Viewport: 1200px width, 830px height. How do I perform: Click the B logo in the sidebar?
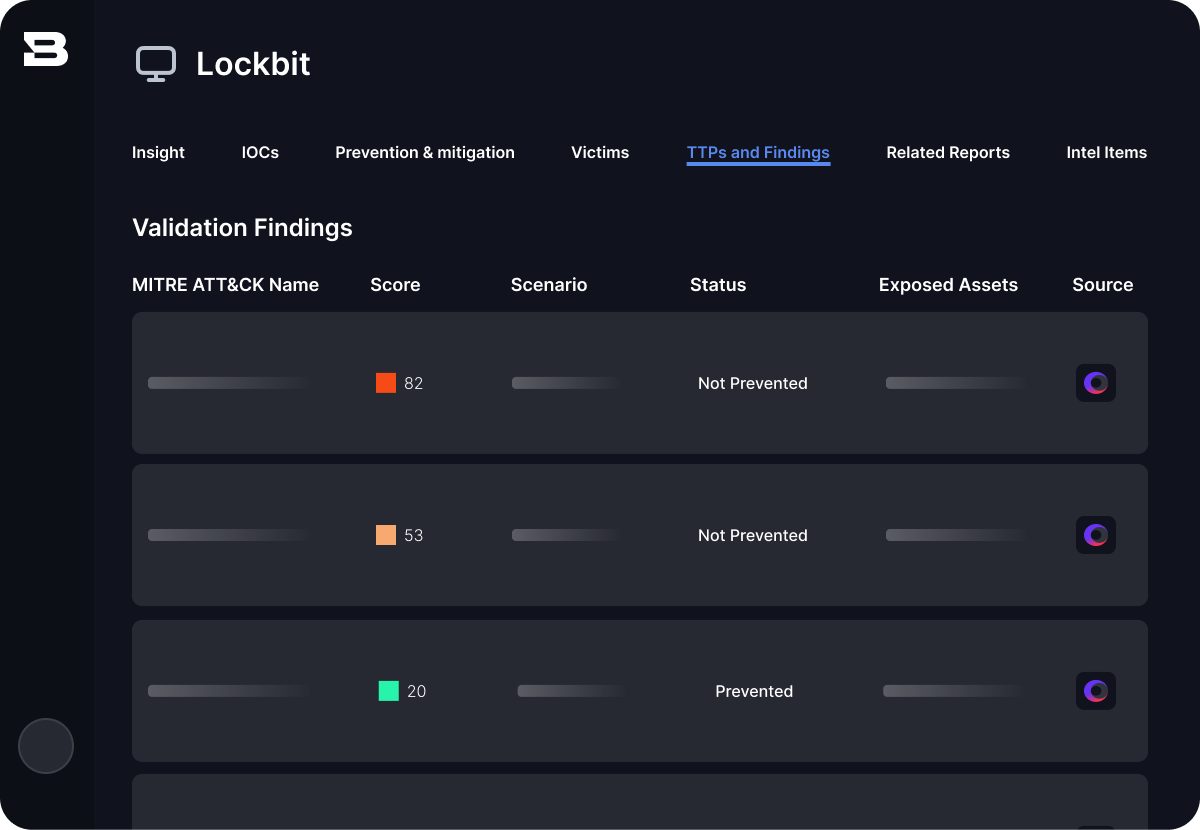point(46,48)
